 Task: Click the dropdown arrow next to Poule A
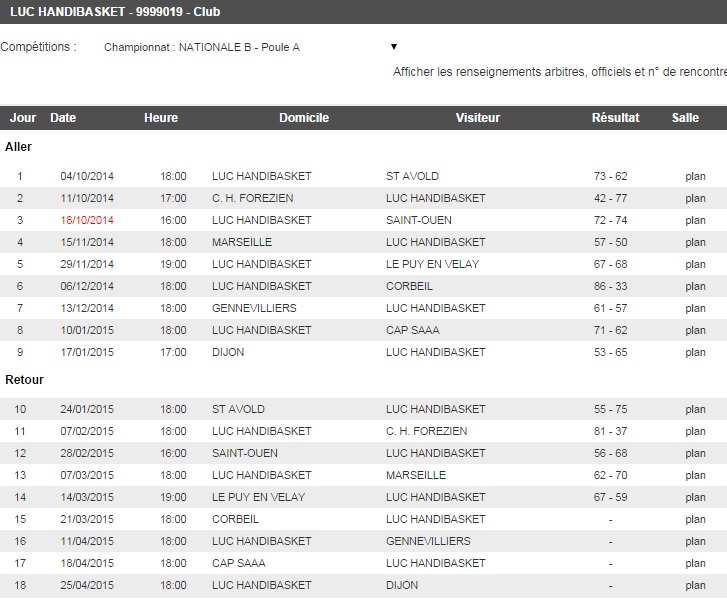coord(394,46)
